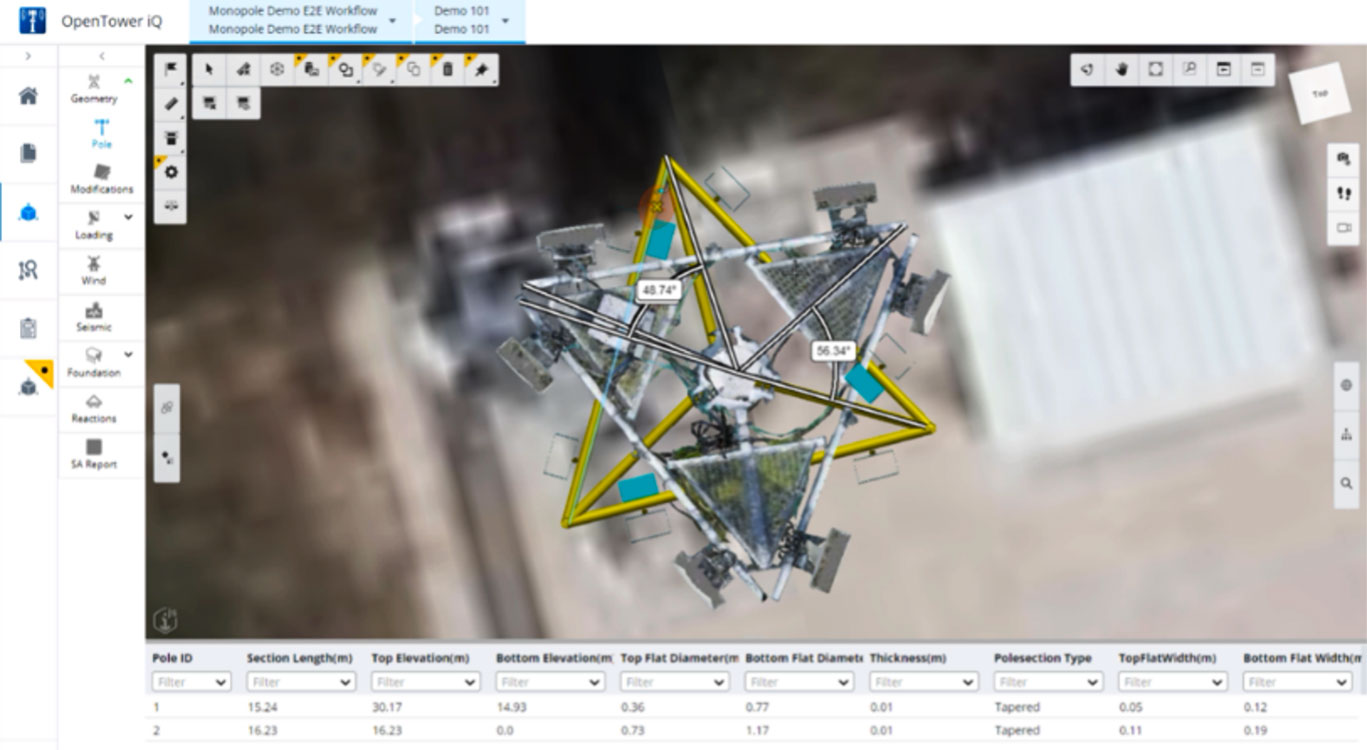
Task: Click the Polesection Type filter field
Action: tap(1046, 682)
